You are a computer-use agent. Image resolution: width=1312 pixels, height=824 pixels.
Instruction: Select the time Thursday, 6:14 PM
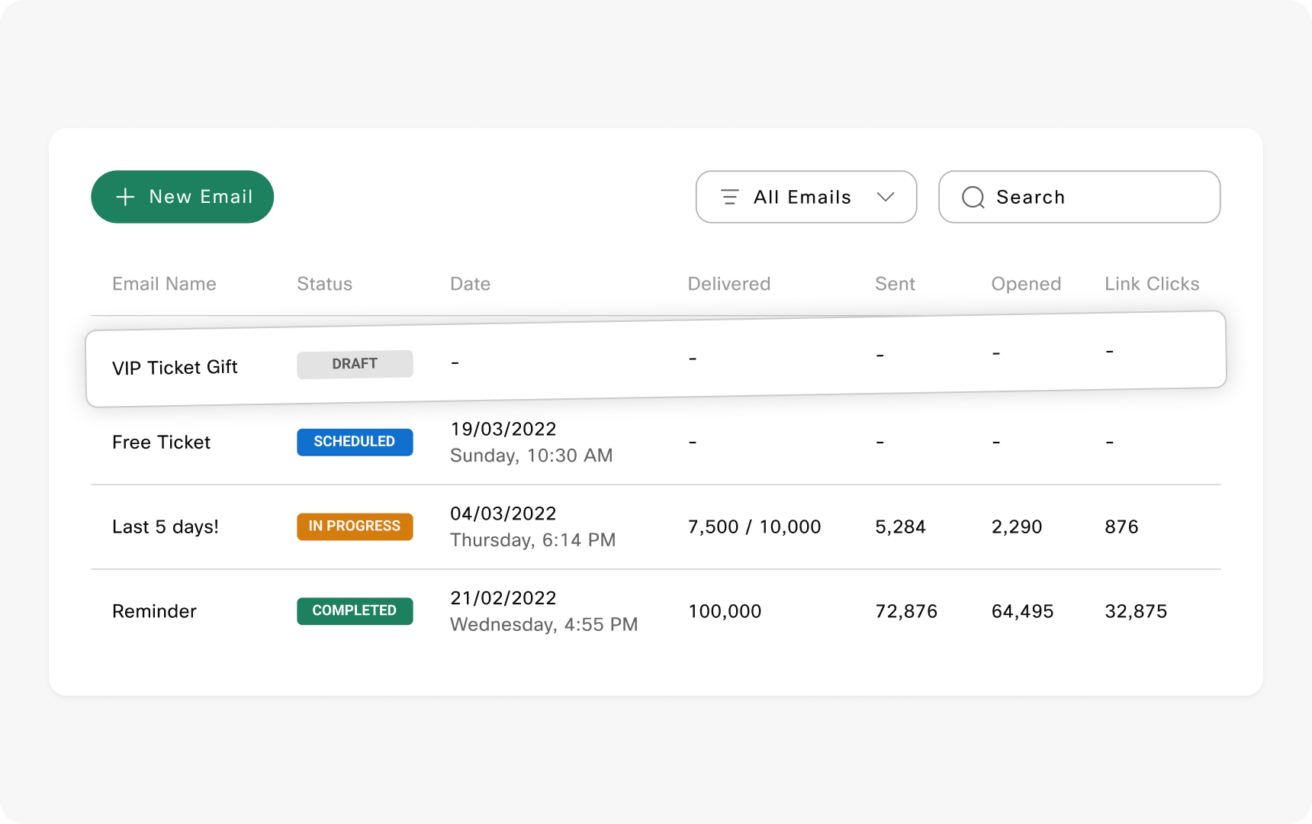pos(533,541)
